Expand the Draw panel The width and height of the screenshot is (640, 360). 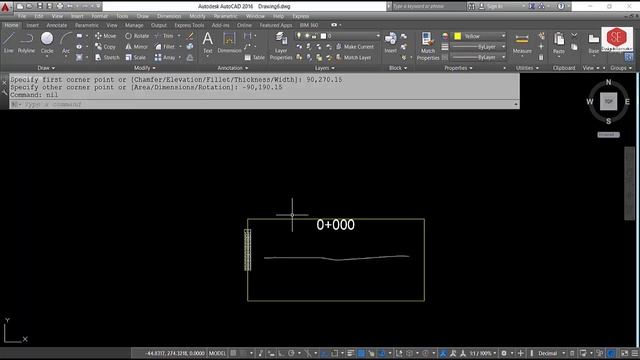[46, 68]
